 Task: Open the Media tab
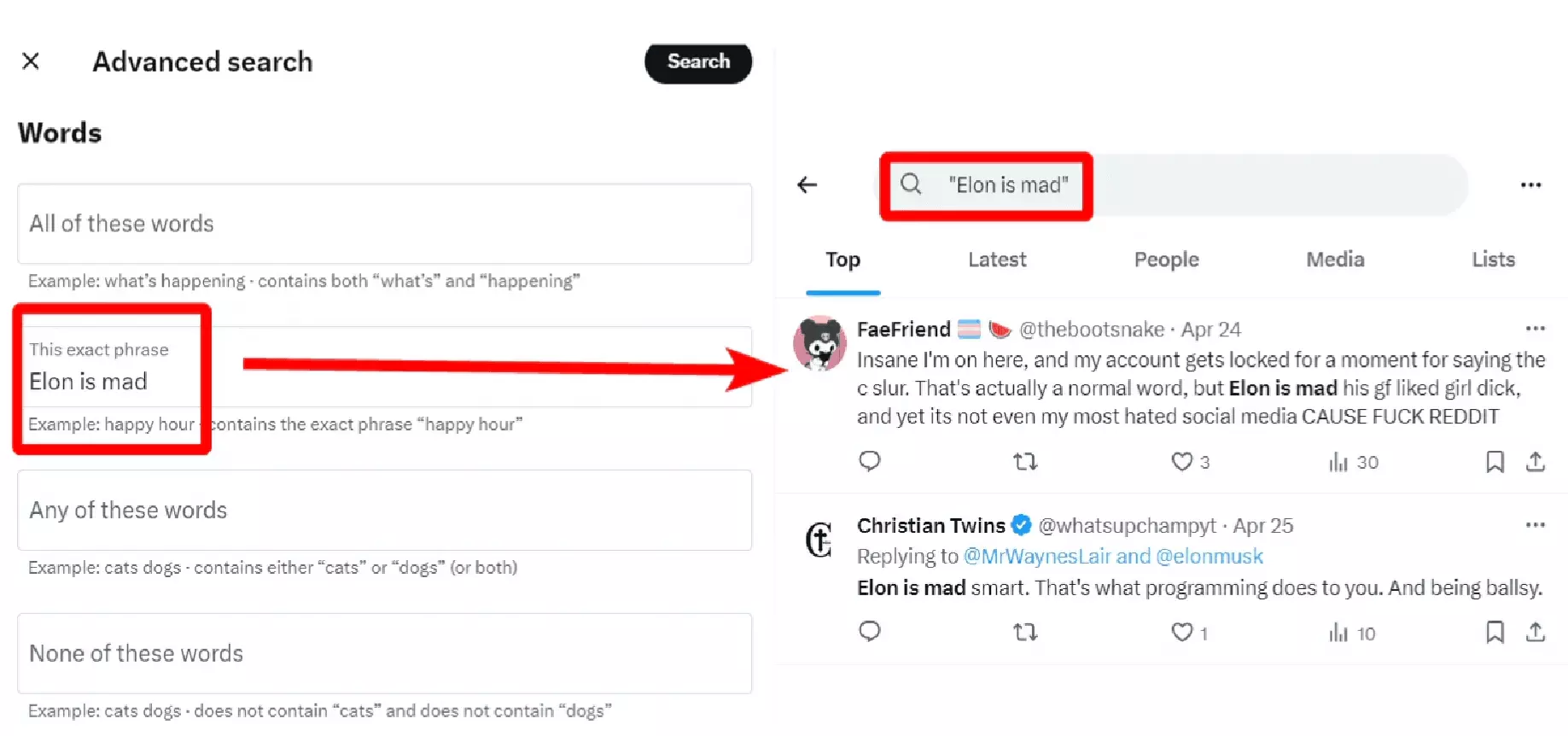pyautogui.click(x=1334, y=260)
